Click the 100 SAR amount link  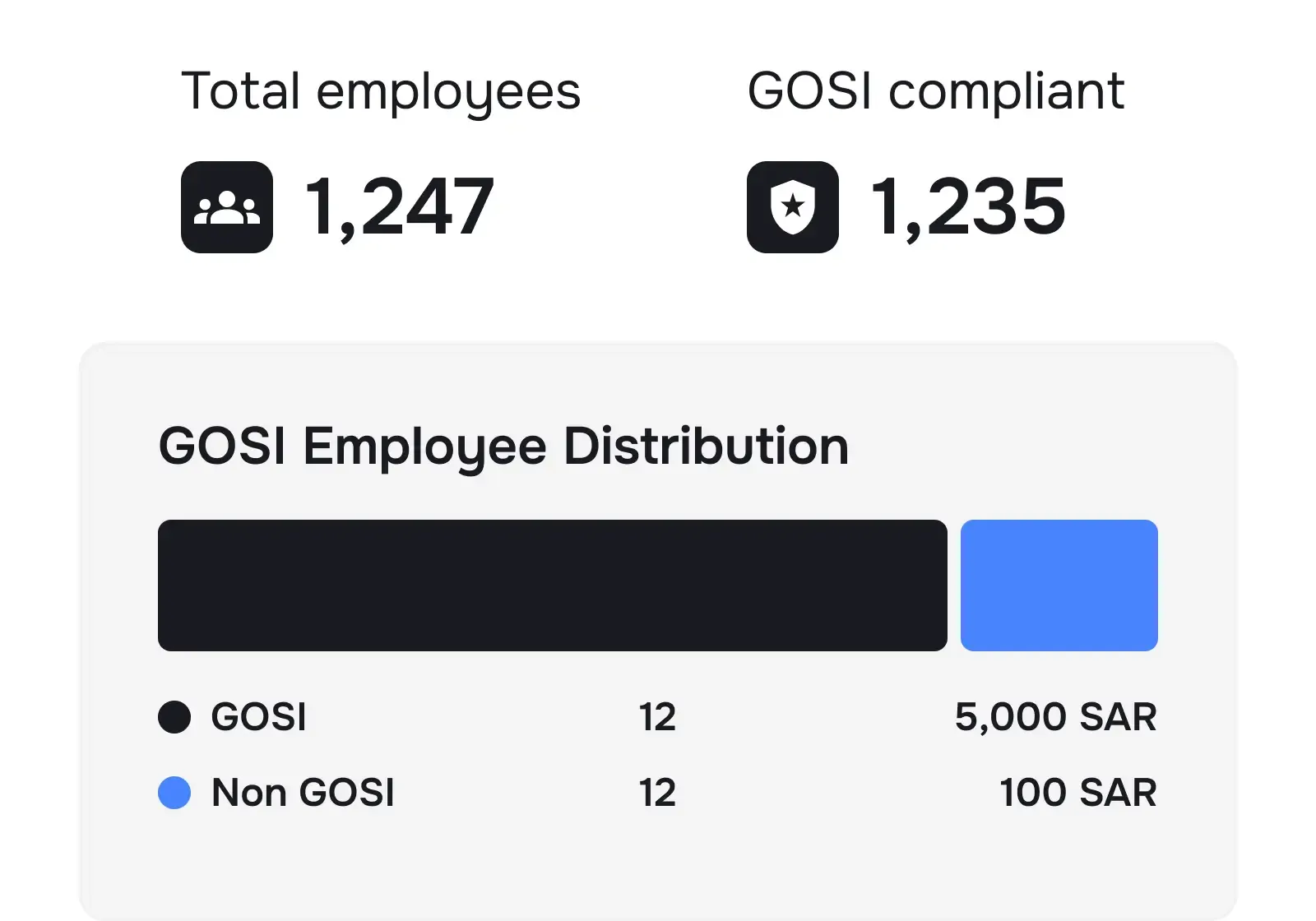tap(1077, 793)
